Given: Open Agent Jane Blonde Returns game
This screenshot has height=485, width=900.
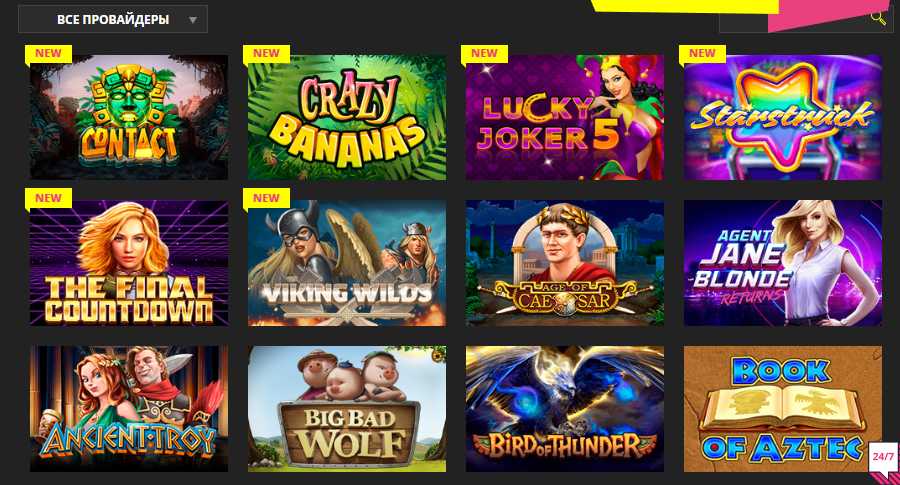Looking at the screenshot, I should [783, 263].
